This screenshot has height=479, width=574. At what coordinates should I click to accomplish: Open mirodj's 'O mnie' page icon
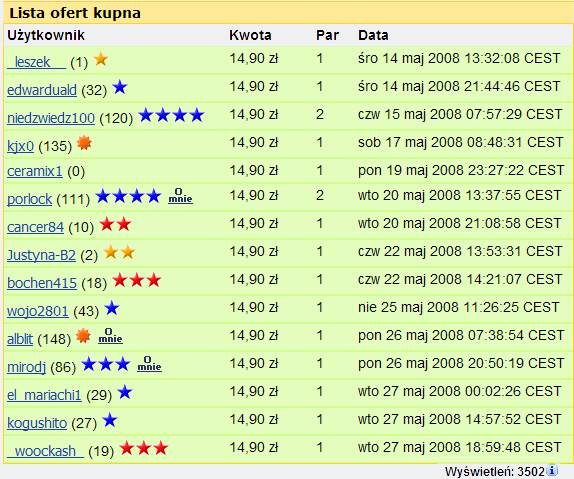(x=149, y=364)
